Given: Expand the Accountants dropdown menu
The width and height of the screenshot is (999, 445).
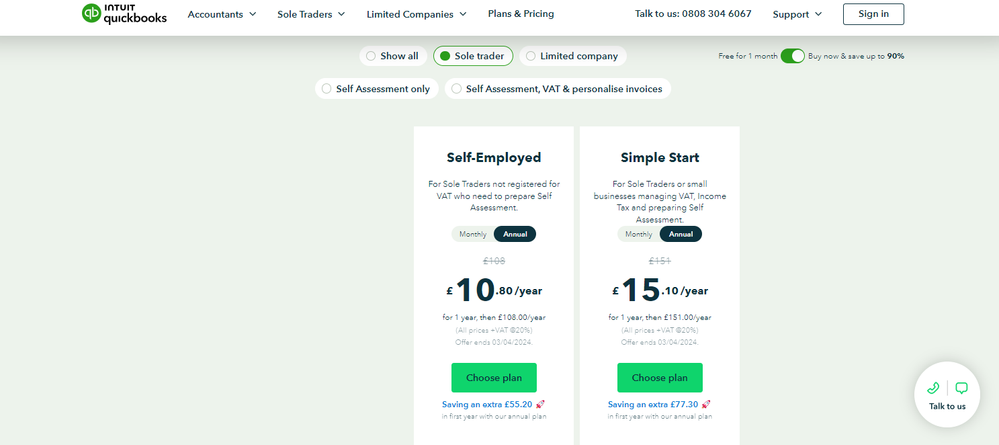Looking at the screenshot, I should 222,14.
